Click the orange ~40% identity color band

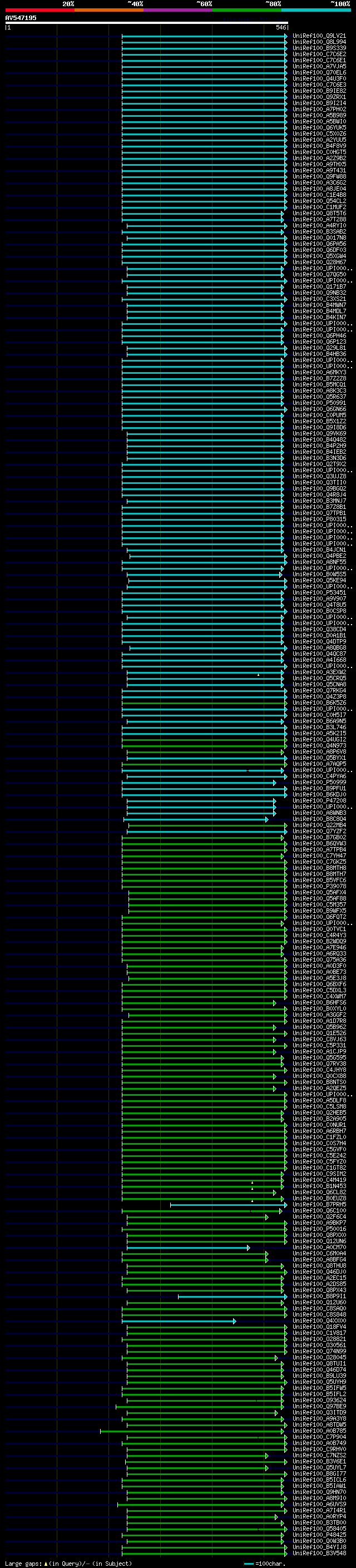pos(109,10)
